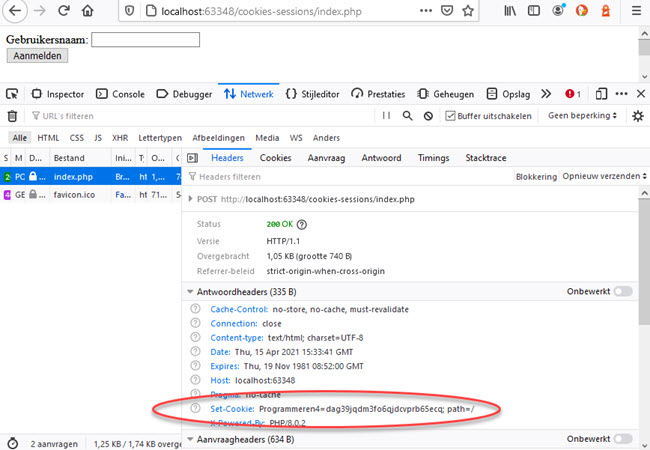Open the Opslag tab

(x=508, y=94)
